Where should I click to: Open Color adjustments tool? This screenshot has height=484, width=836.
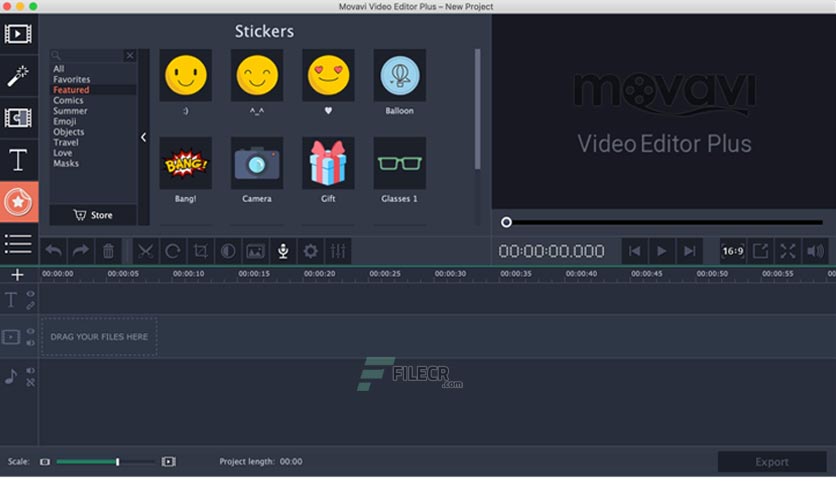click(228, 251)
